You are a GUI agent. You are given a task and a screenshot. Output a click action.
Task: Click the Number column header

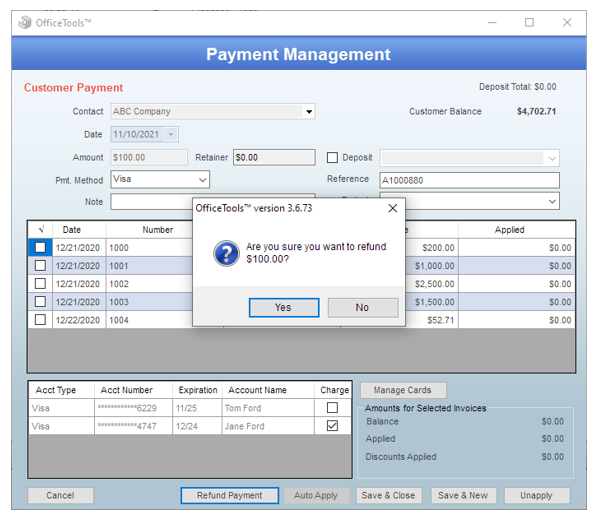(158, 230)
